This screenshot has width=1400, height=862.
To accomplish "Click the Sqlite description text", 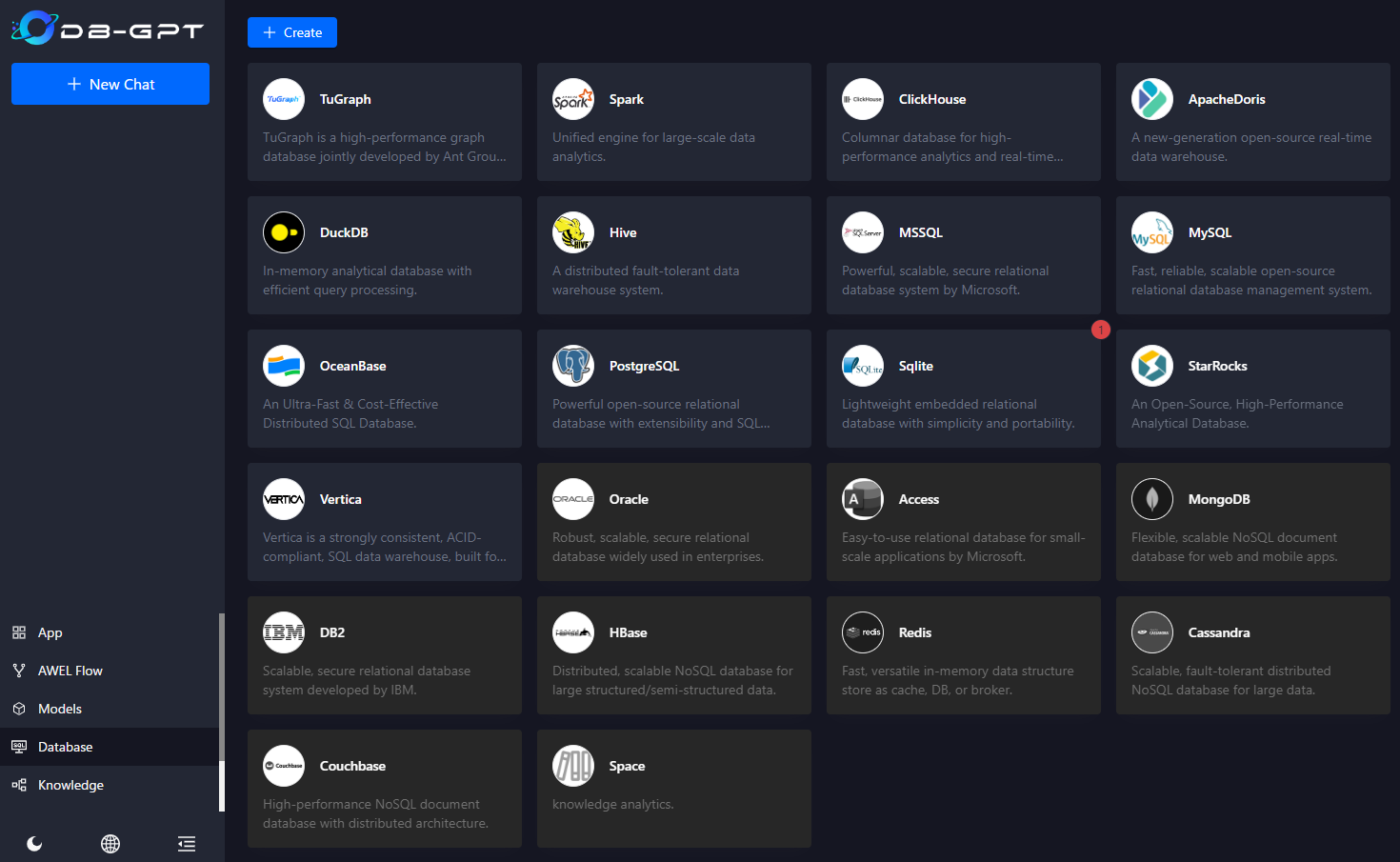I will (x=958, y=413).
